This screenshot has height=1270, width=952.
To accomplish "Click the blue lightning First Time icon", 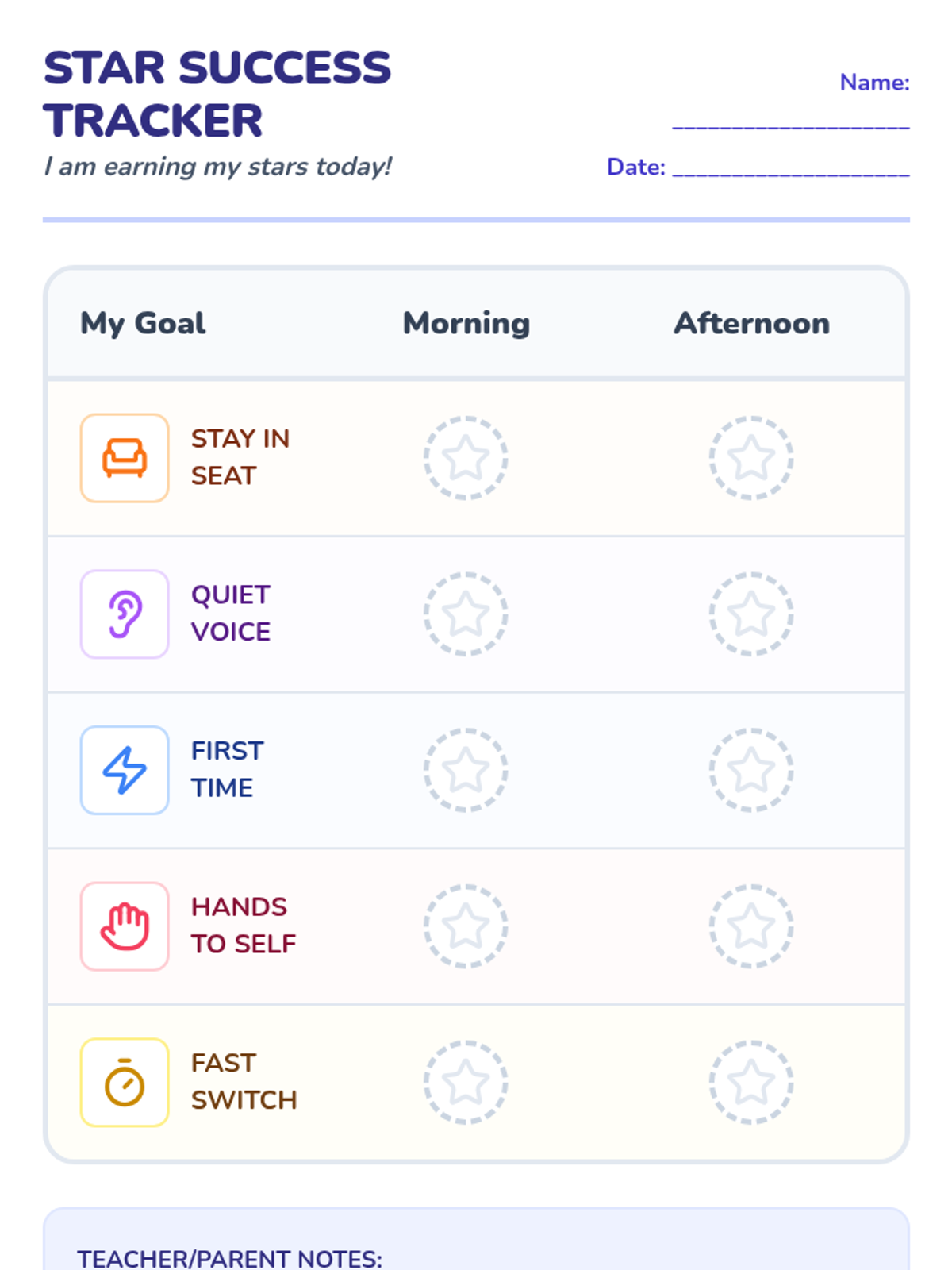I will [125, 770].
